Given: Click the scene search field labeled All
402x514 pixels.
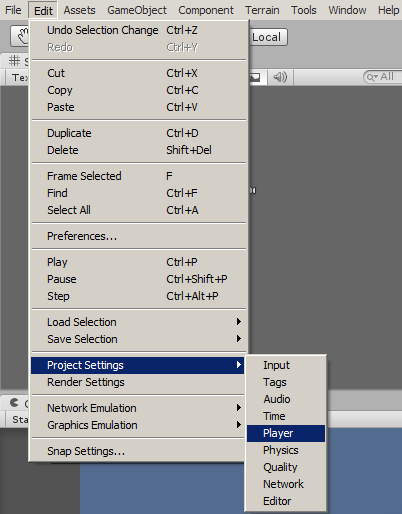Looking at the screenshot, I should (383, 77).
